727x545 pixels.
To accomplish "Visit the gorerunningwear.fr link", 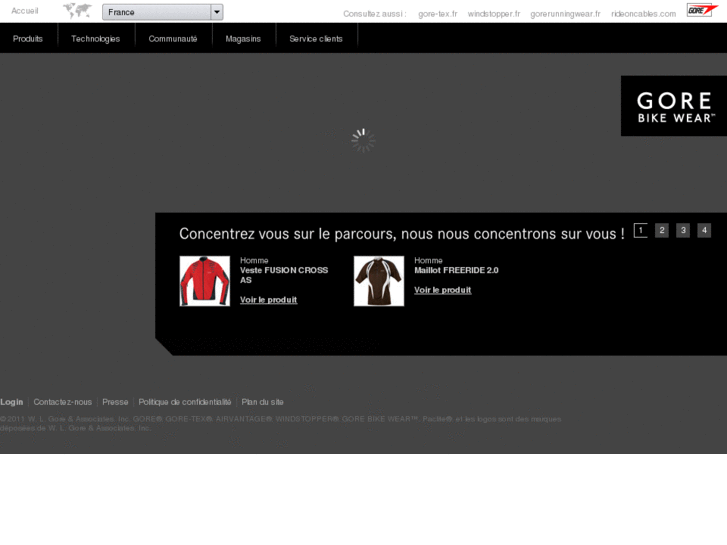I will pos(565,14).
